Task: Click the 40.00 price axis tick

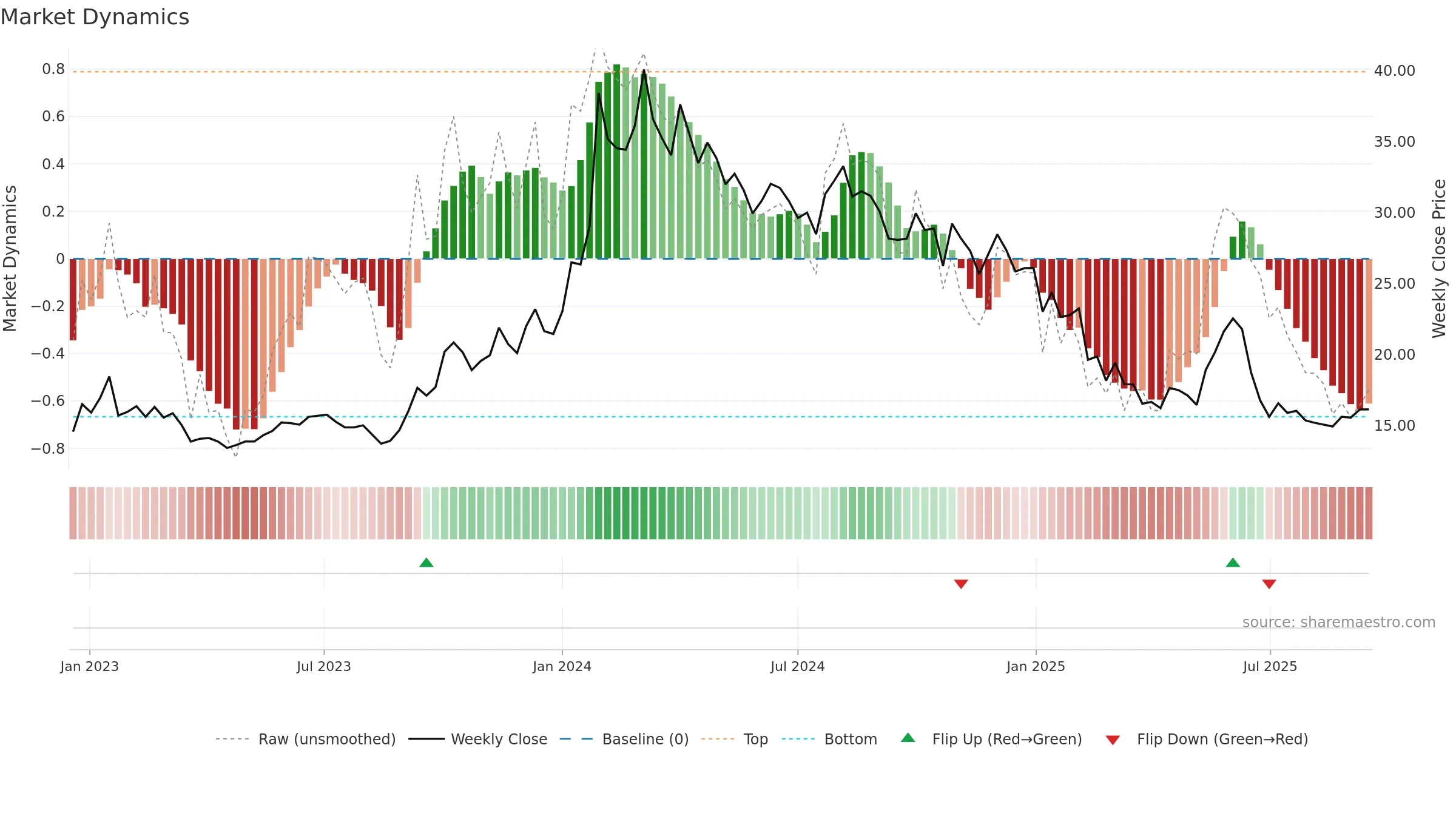Action: (1395, 71)
